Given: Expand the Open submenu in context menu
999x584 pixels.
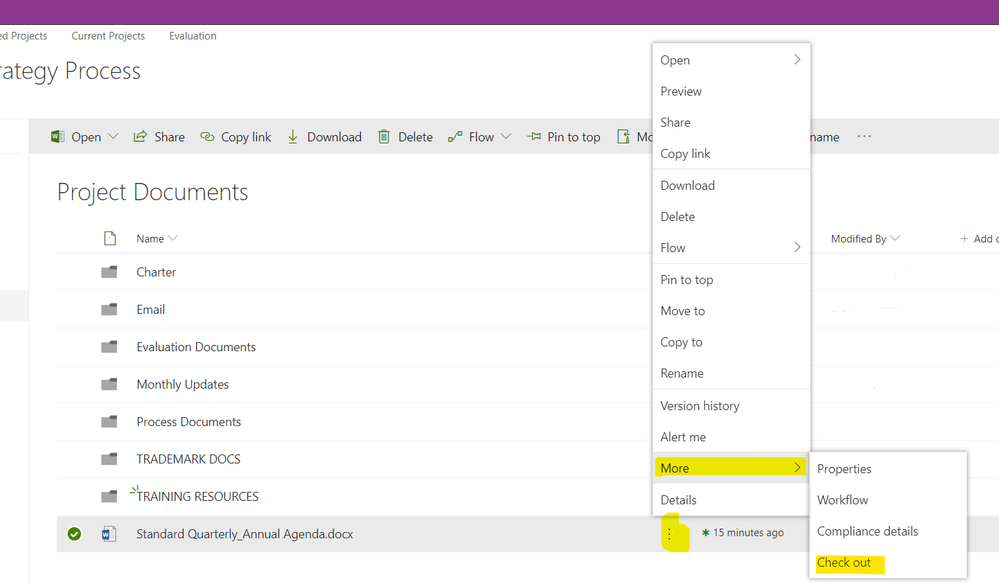Looking at the screenshot, I should pos(797,59).
